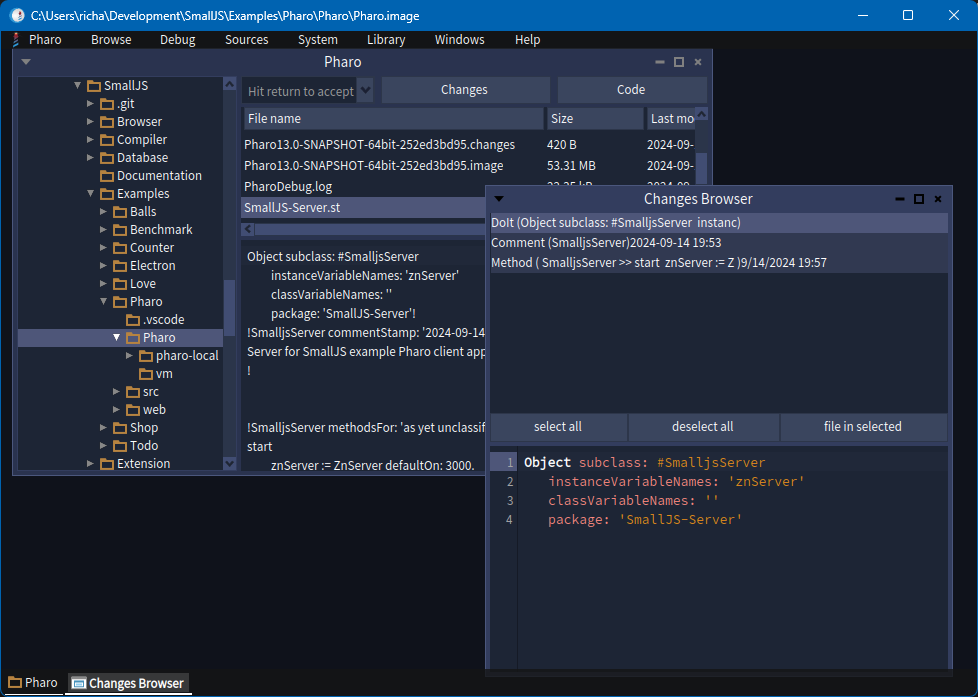
Task: Minimize the Pharo file browser inner window
Action: (x=660, y=62)
